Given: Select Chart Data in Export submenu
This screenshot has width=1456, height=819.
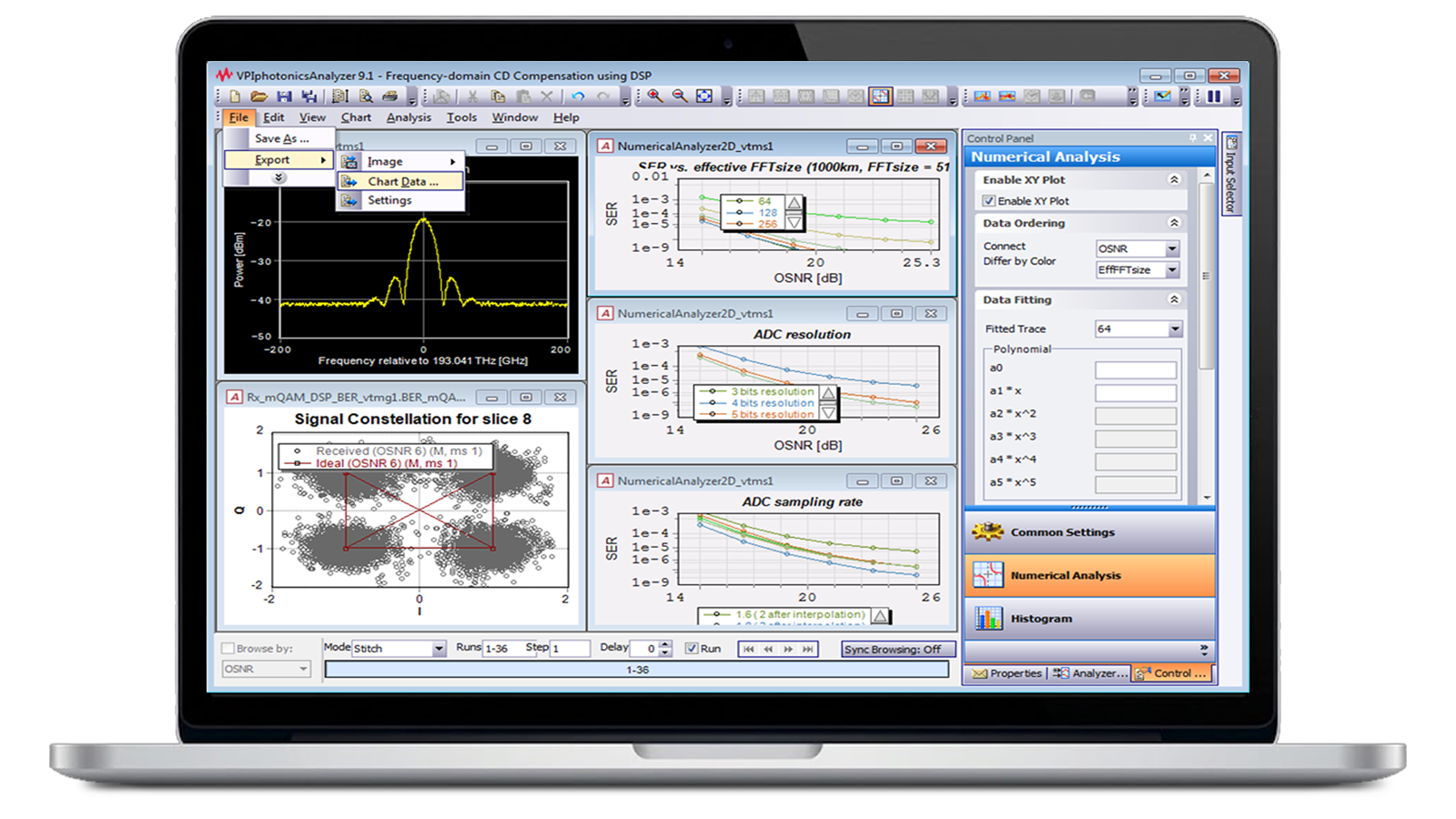Looking at the screenshot, I should pos(401,182).
